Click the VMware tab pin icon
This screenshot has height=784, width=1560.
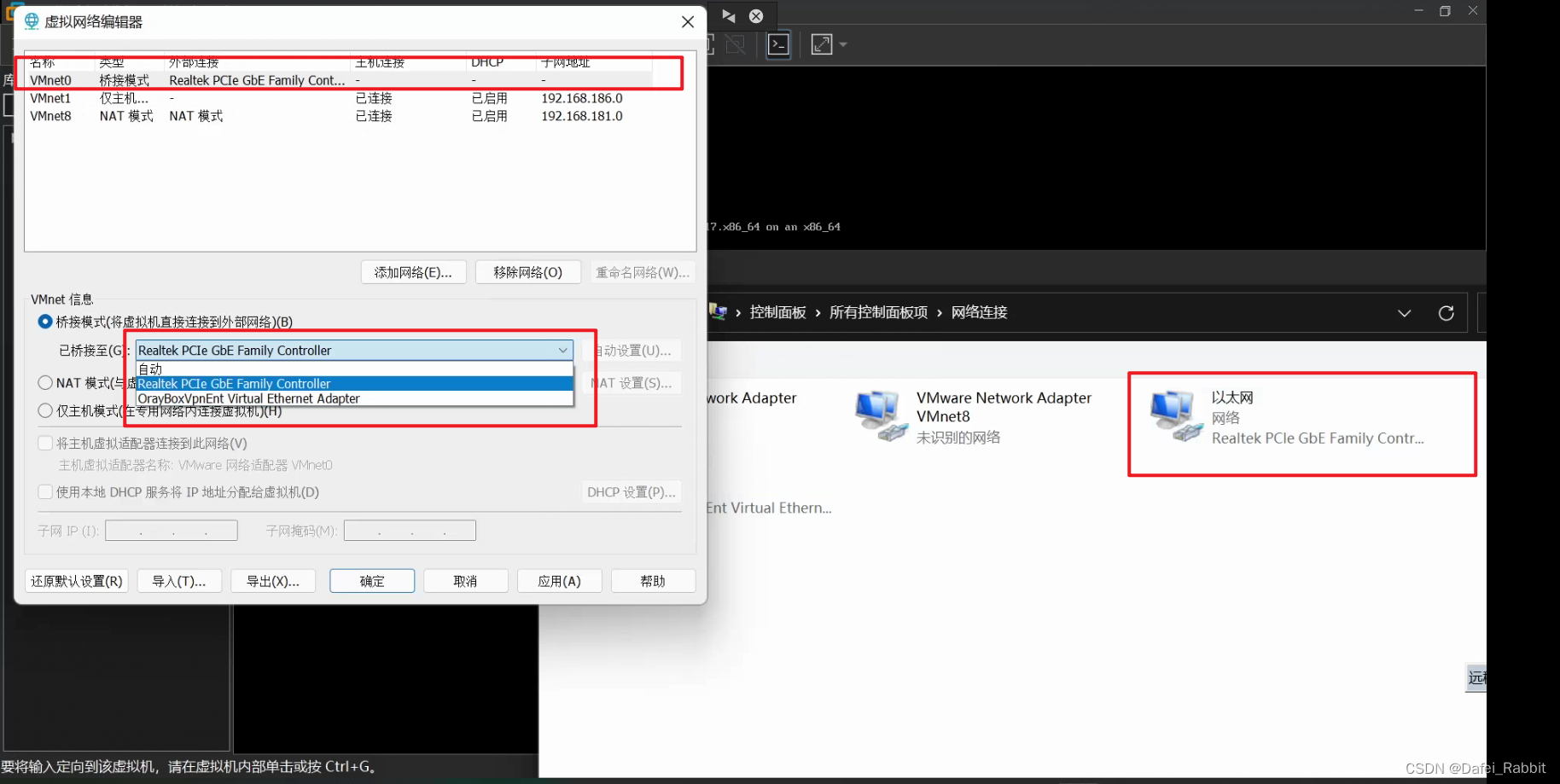729,16
